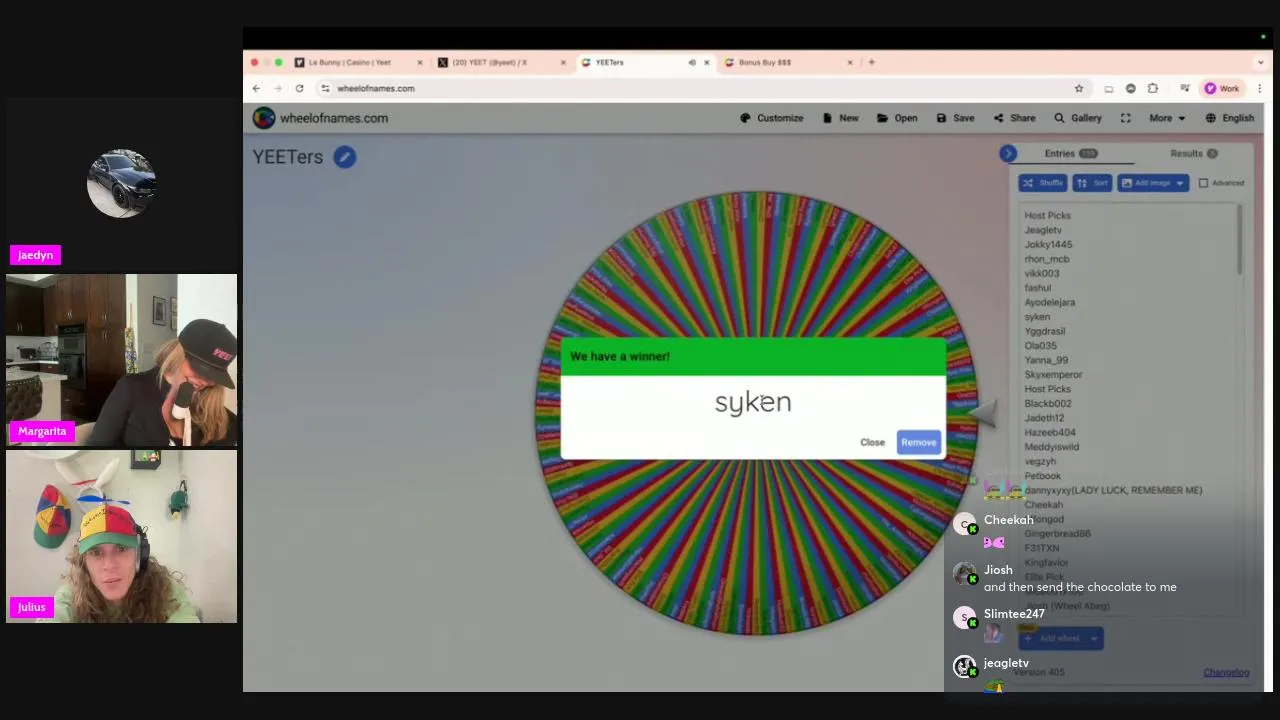Enable the Advanced checkbox
This screenshot has height=720, width=1280.
click(1203, 183)
